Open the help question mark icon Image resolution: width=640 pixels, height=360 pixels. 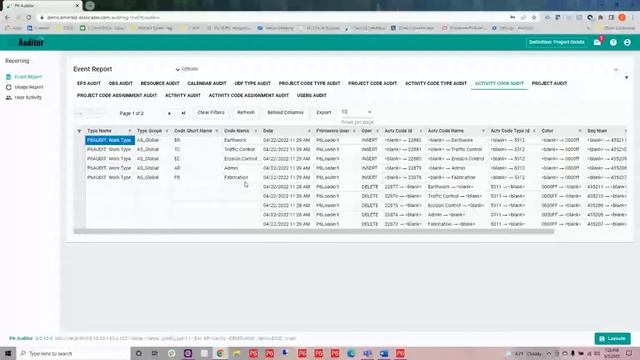(x=613, y=42)
